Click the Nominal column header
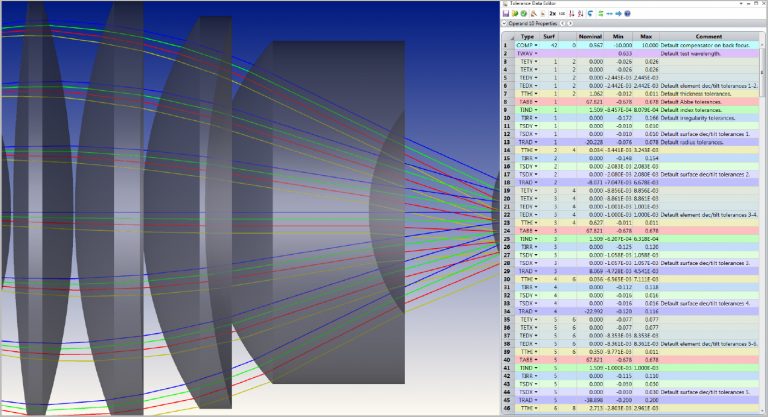The width and height of the screenshot is (768, 417). pos(590,36)
